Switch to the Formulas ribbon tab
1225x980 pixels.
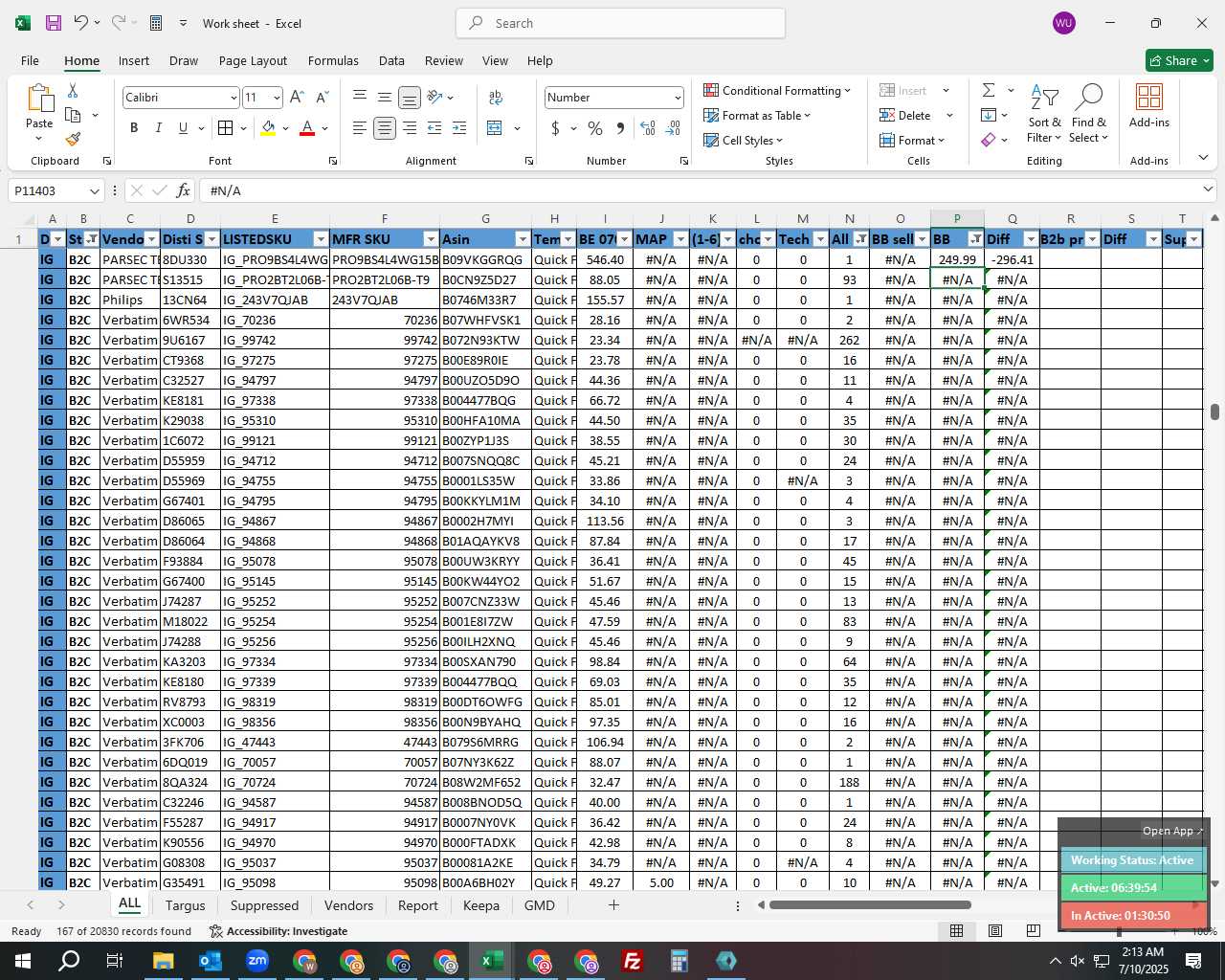(333, 60)
